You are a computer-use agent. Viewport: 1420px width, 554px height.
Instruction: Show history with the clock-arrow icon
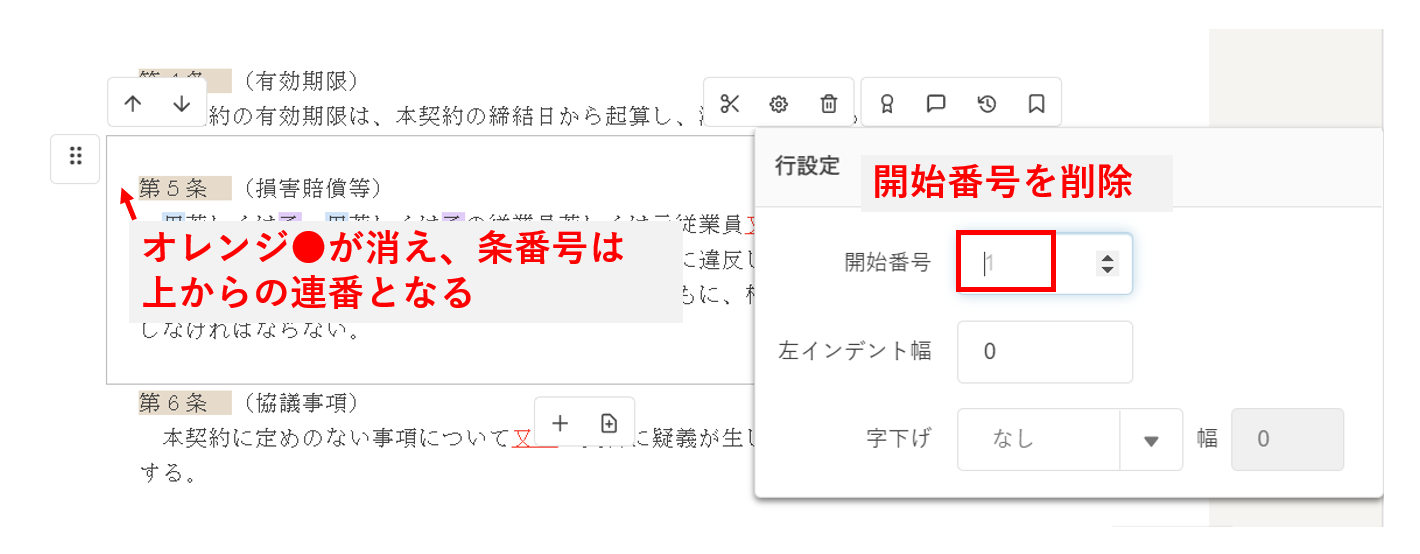(x=986, y=104)
